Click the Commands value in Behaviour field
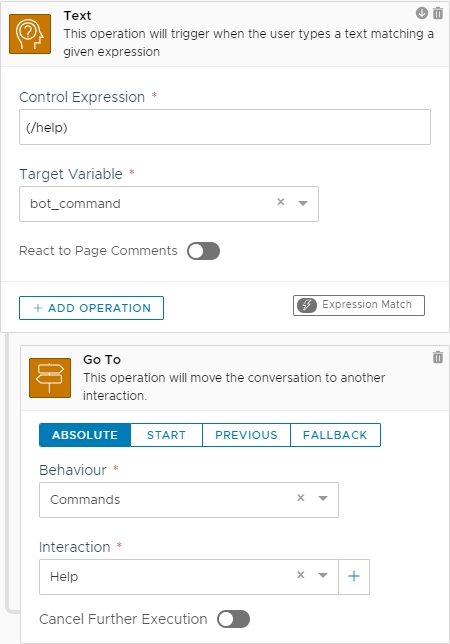This screenshot has height=644, width=450. pyautogui.click(x=85, y=499)
